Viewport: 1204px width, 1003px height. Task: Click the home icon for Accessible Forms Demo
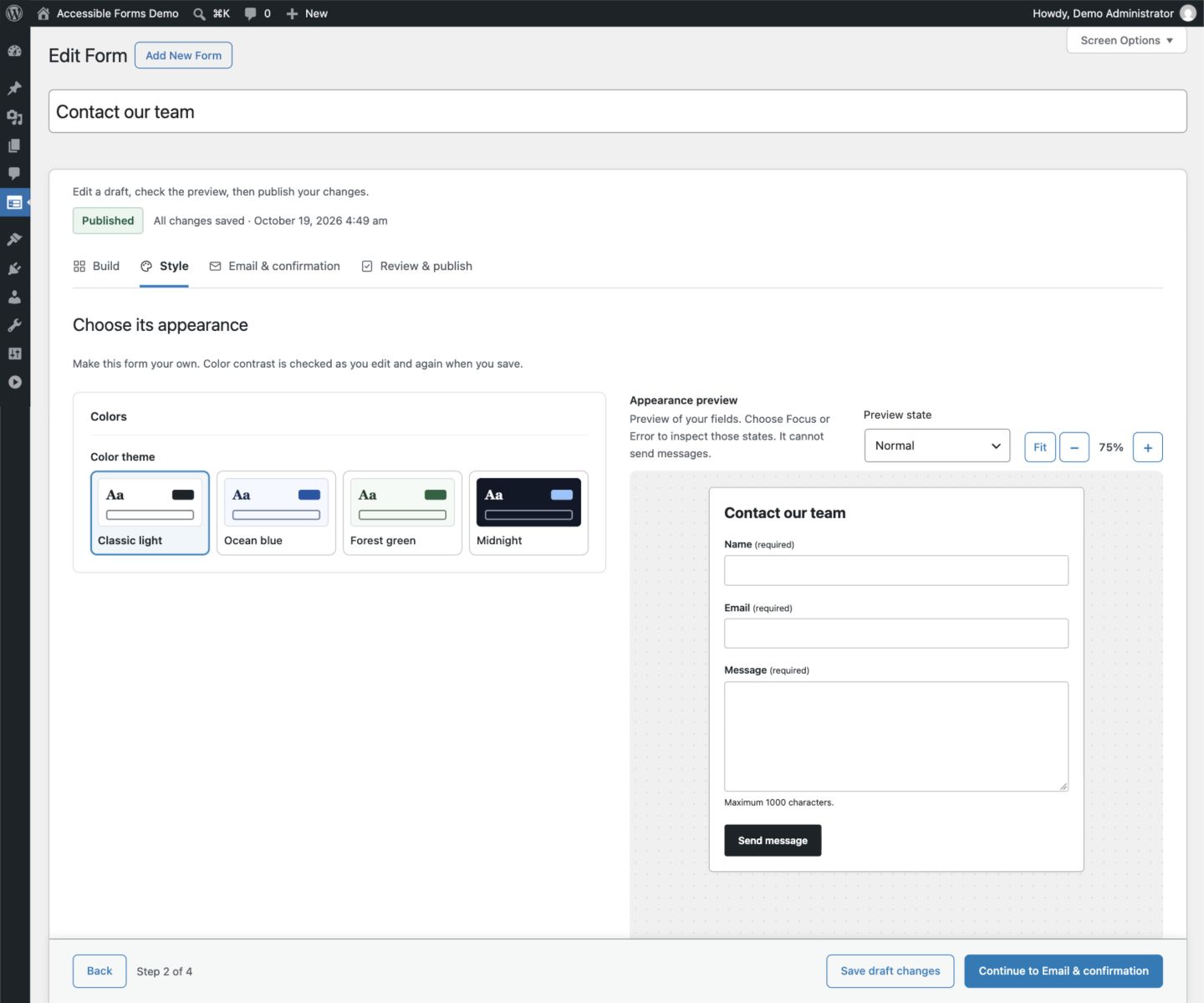(x=43, y=13)
